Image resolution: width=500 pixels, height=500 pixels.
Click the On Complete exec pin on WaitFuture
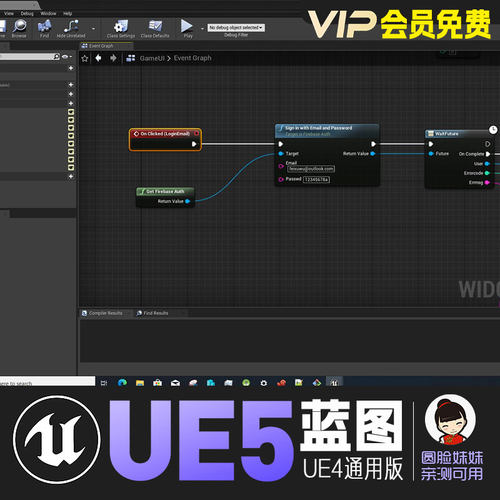click(488, 154)
